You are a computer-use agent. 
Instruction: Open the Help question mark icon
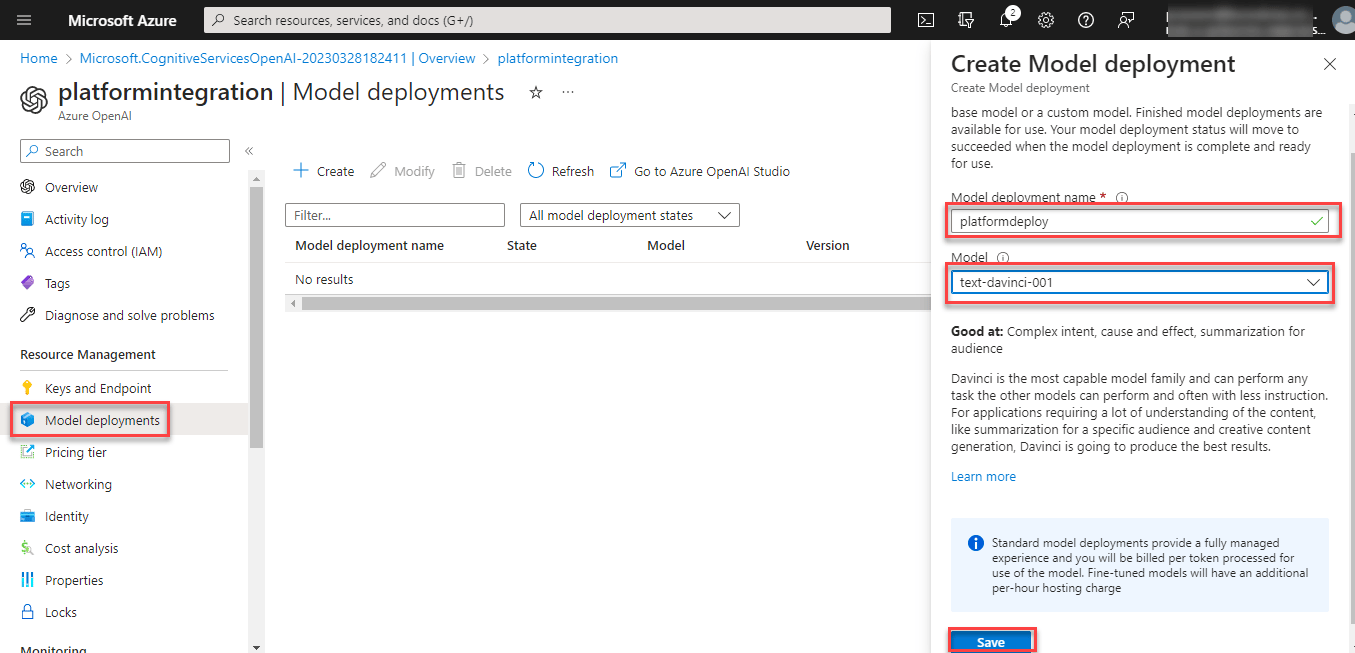point(1086,20)
